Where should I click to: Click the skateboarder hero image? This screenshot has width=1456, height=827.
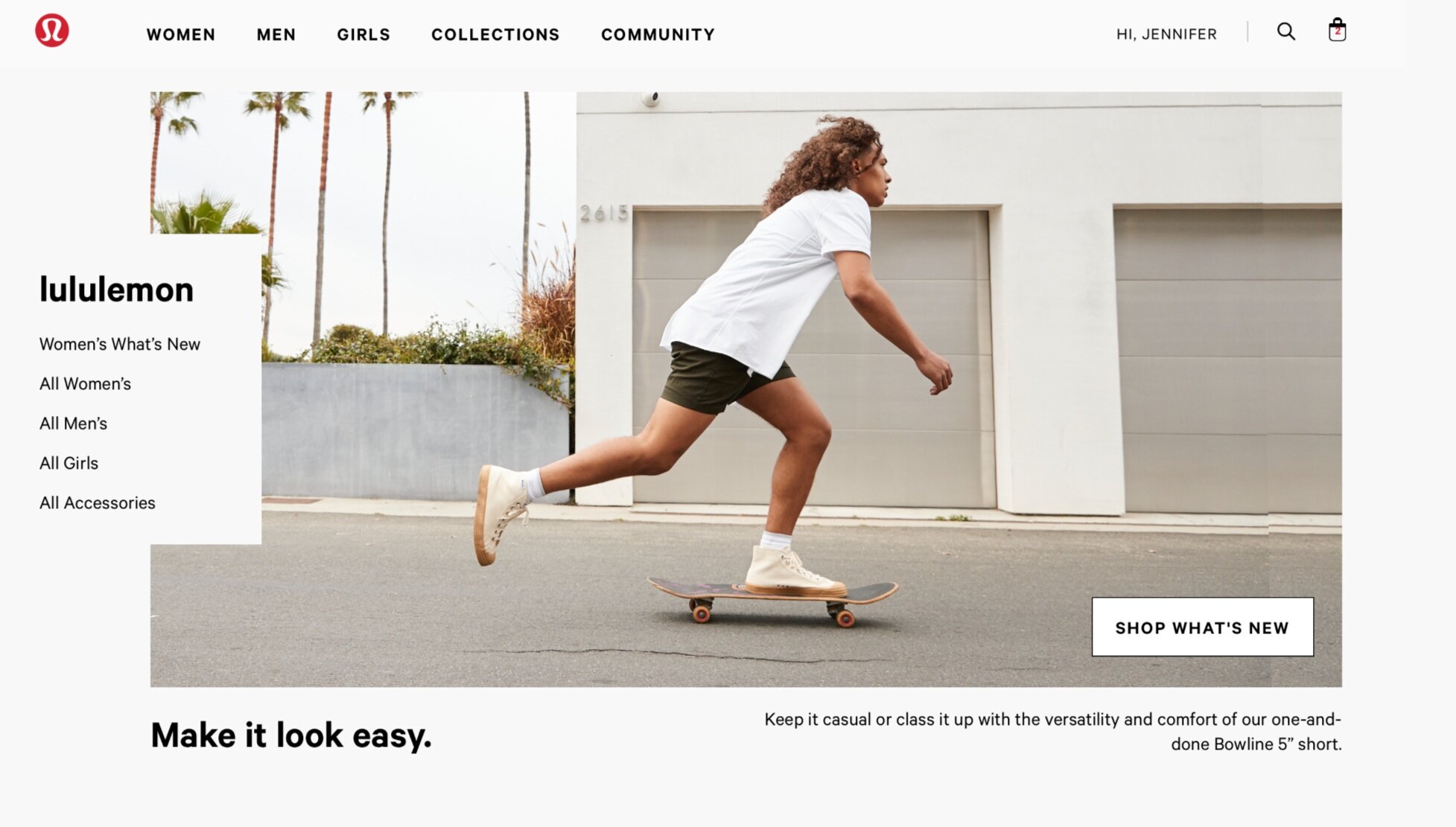(746, 389)
